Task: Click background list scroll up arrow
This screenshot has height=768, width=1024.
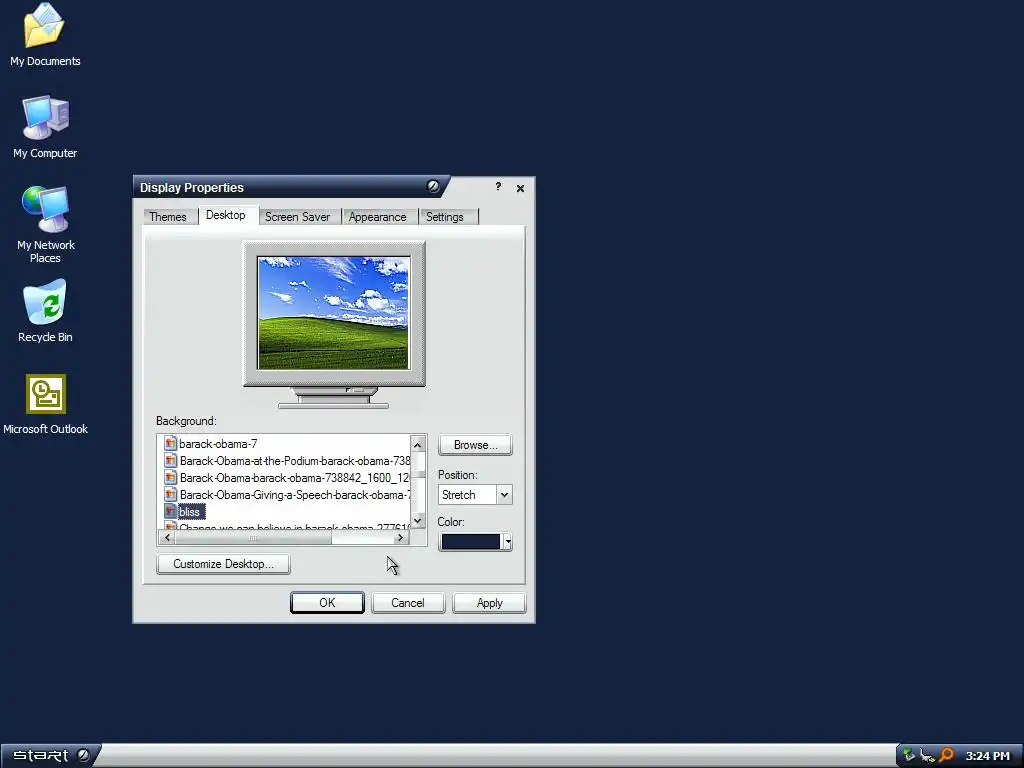Action: pos(418,445)
